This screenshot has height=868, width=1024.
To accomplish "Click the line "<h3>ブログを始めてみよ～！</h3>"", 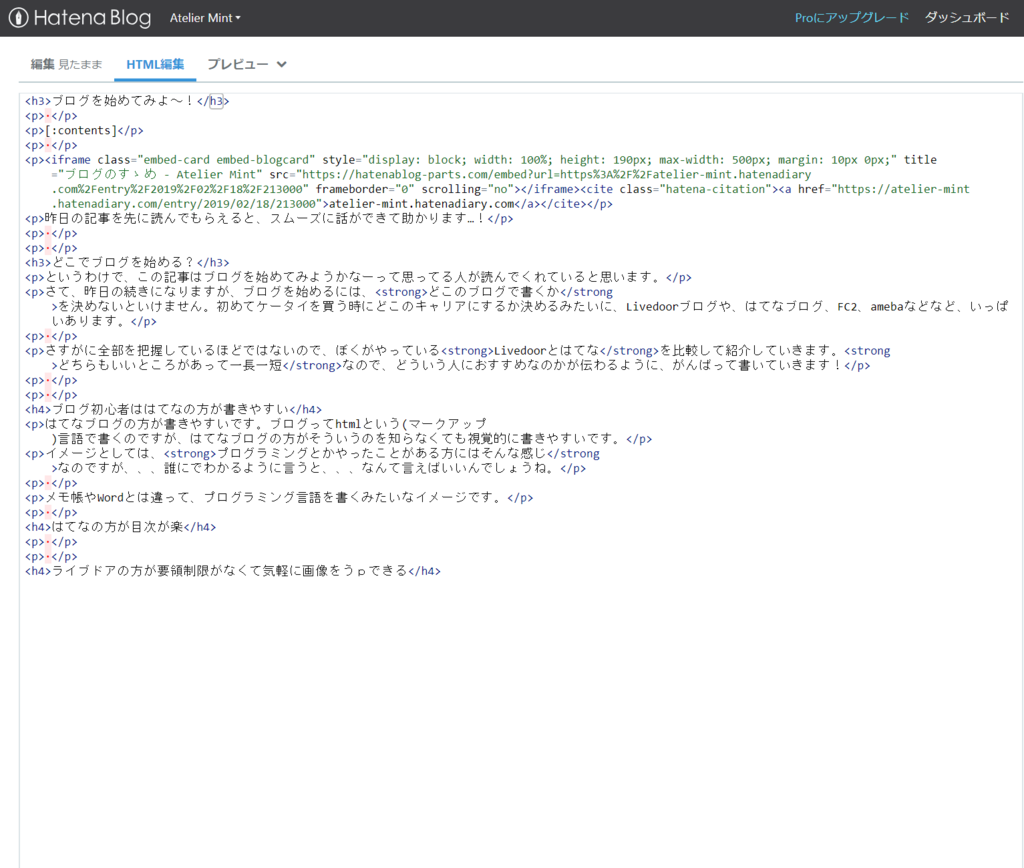I will (x=127, y=101).
